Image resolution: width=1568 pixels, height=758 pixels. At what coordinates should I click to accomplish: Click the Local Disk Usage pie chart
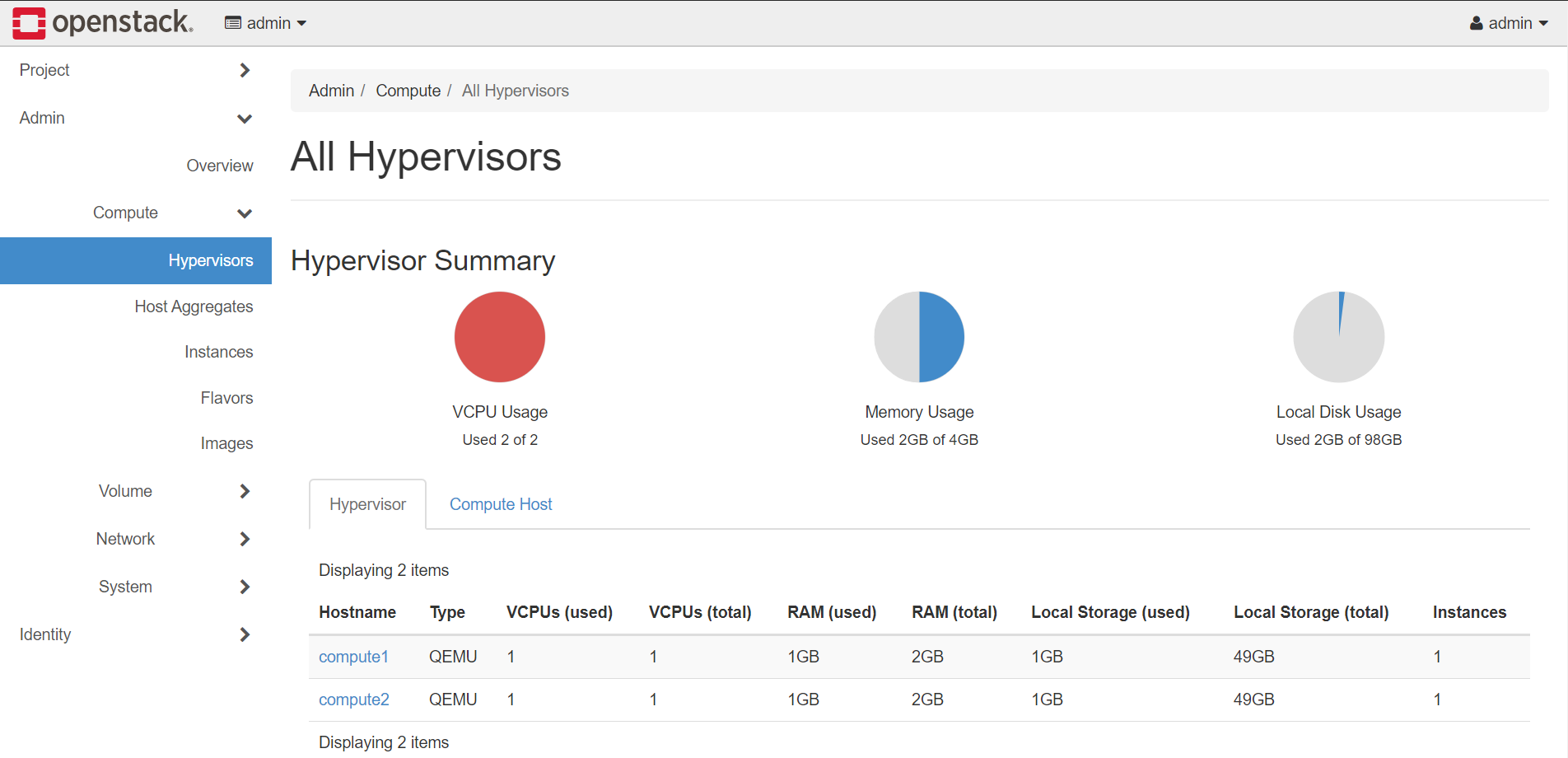[x=1339, y=337]
